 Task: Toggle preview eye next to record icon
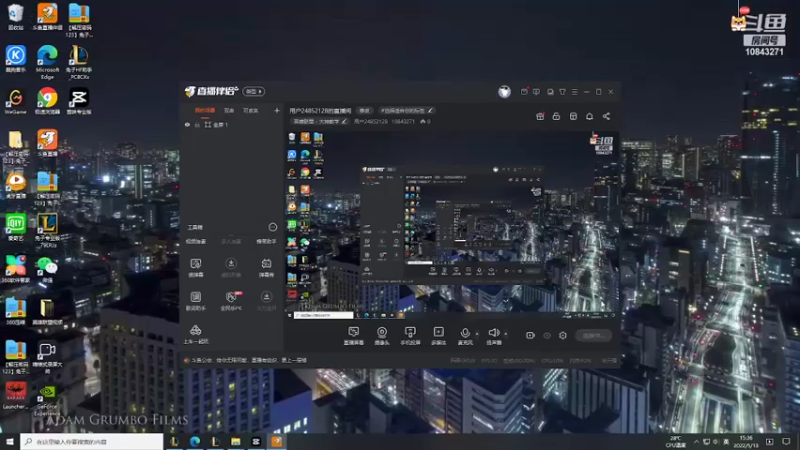[x=547, y=335]
